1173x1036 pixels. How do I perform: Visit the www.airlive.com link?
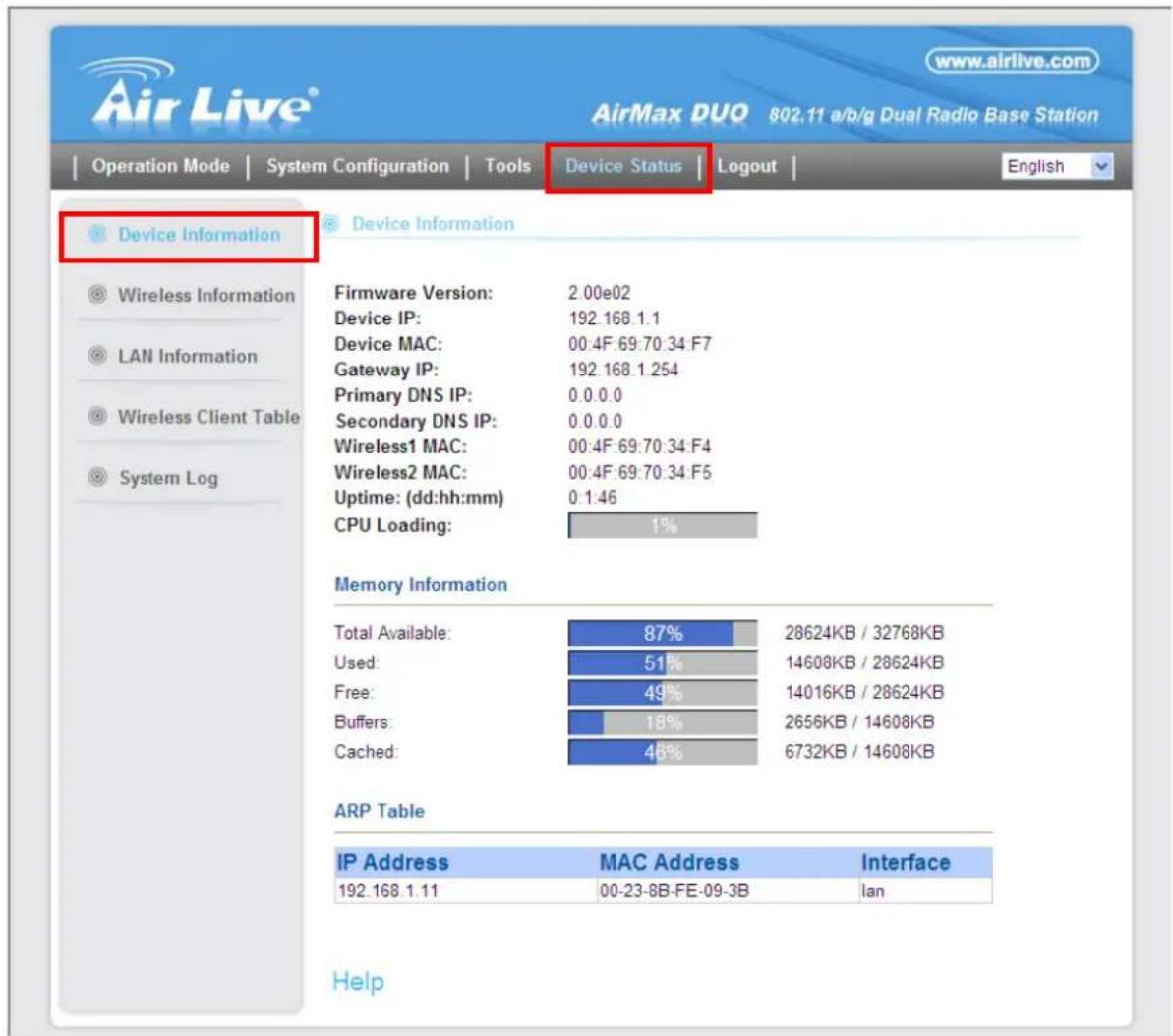1012,61
